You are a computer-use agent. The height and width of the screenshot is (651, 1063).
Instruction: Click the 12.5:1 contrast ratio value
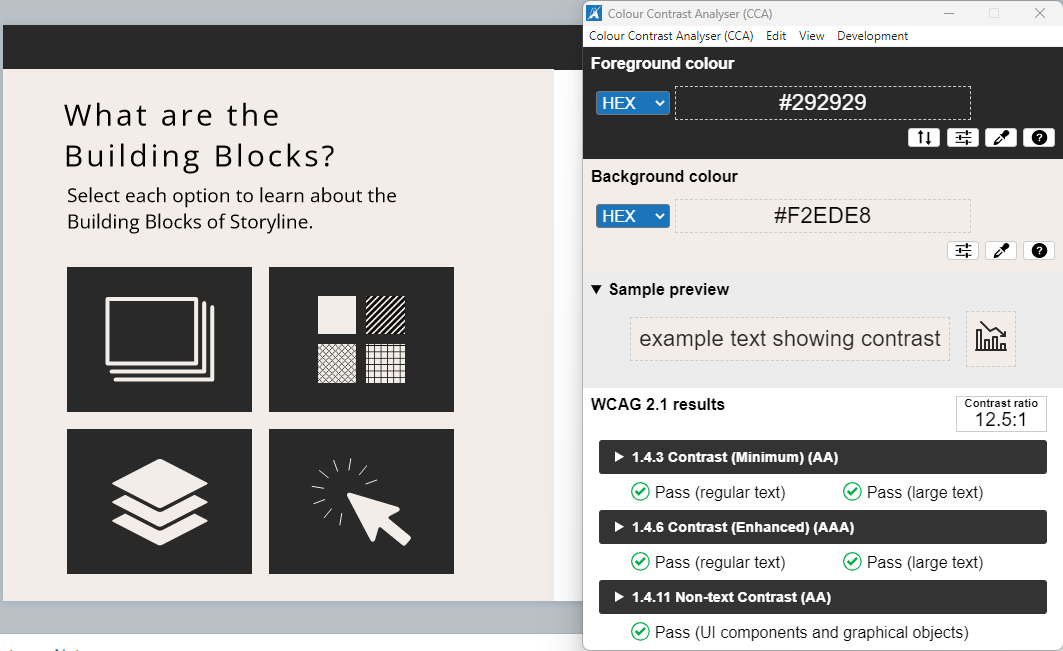(x=1001, y=420)
